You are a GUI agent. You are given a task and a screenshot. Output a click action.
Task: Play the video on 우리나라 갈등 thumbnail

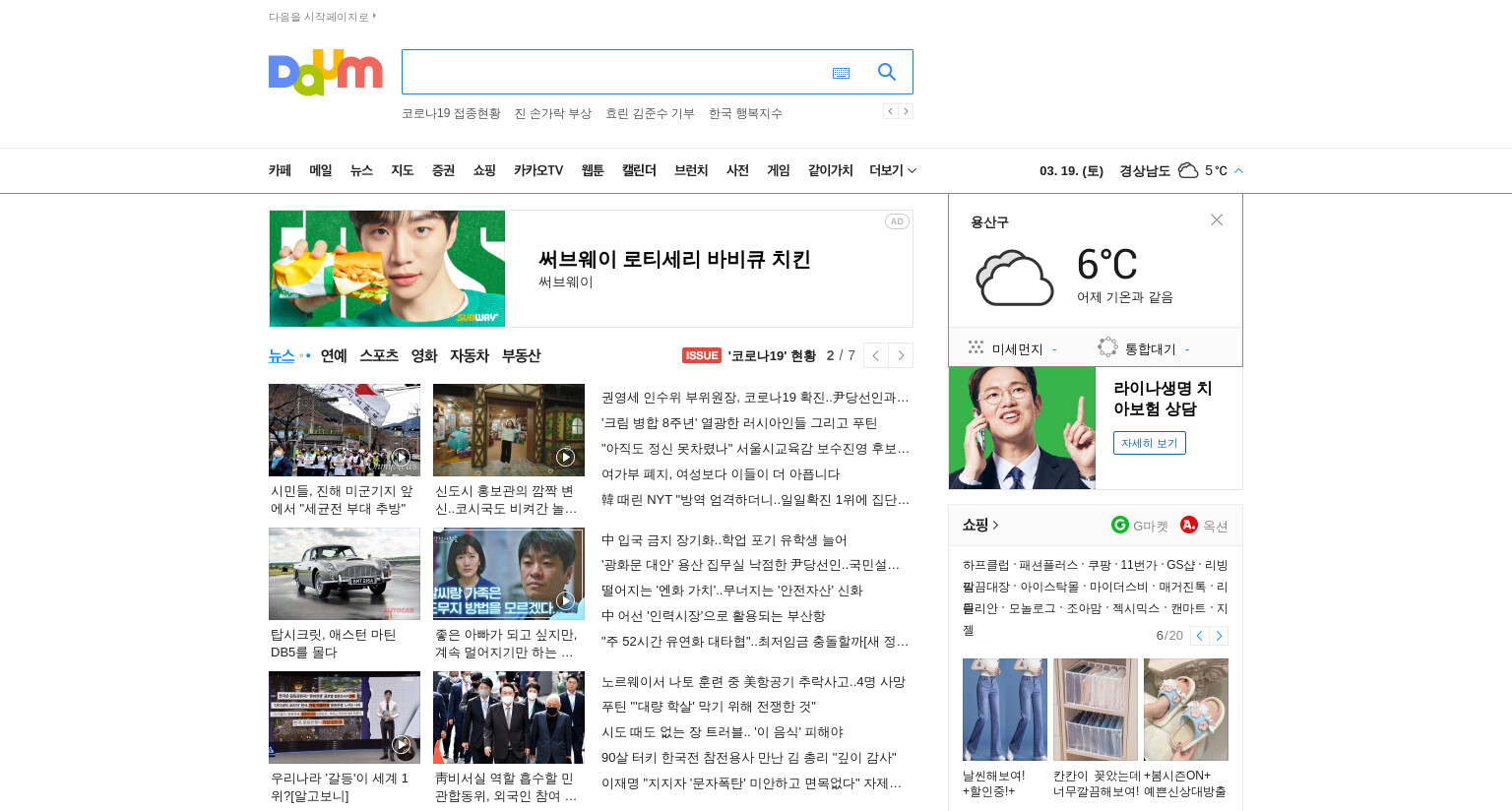pyautogui.click(x=401, y=744)
